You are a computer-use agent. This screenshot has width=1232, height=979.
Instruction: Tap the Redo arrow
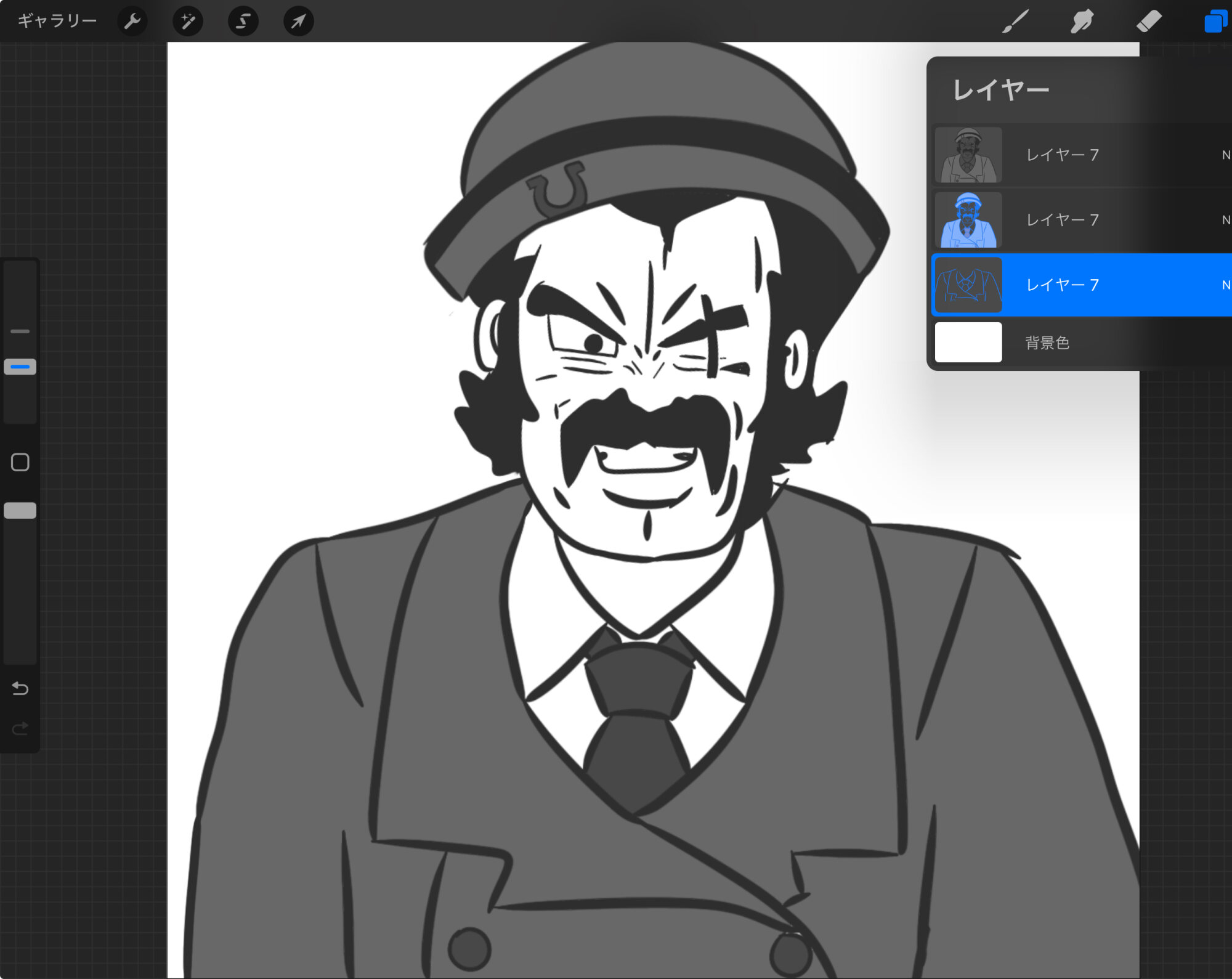[20, 729]
